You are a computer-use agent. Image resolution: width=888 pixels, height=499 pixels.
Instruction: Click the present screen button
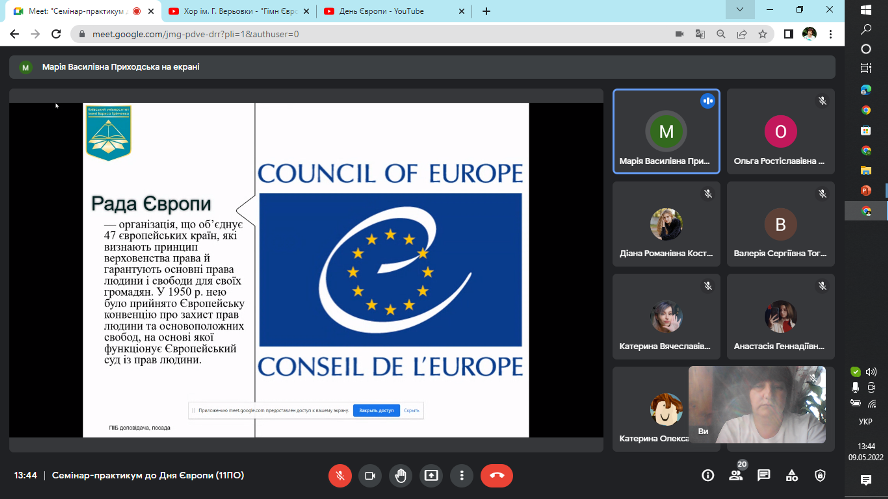click(431, 475)
